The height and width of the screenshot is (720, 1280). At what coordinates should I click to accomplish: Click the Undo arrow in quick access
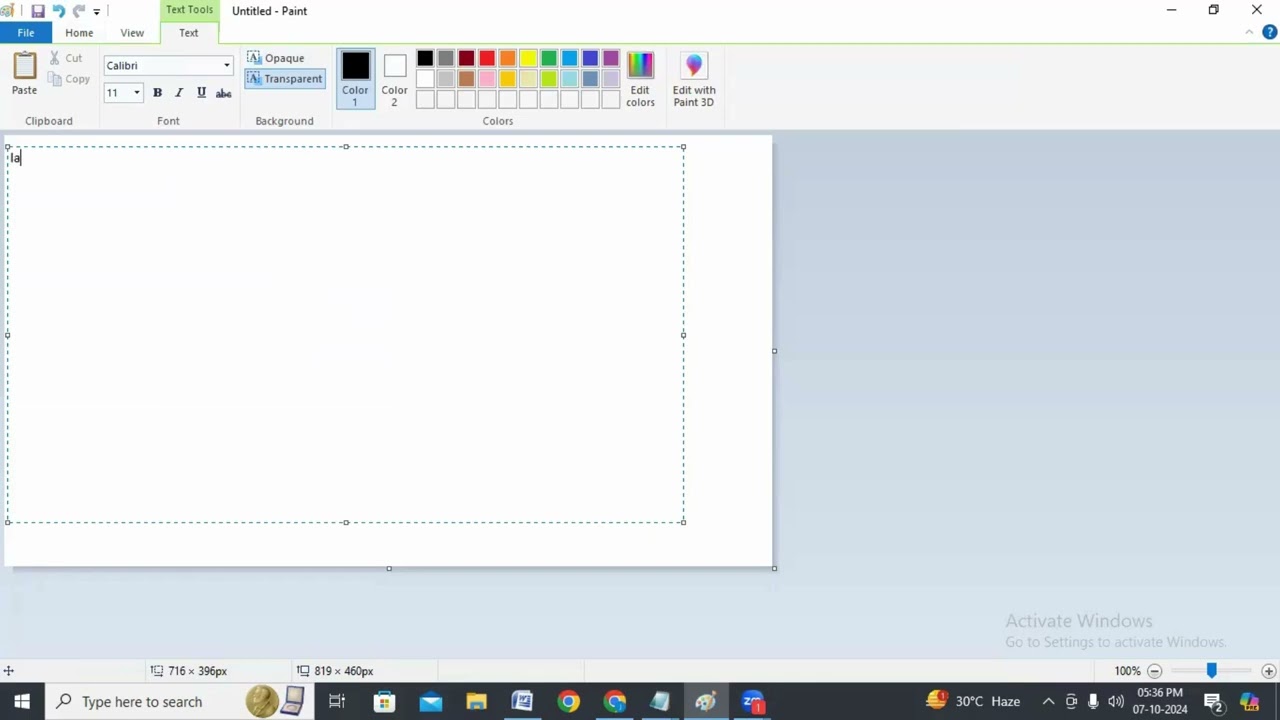58,11
